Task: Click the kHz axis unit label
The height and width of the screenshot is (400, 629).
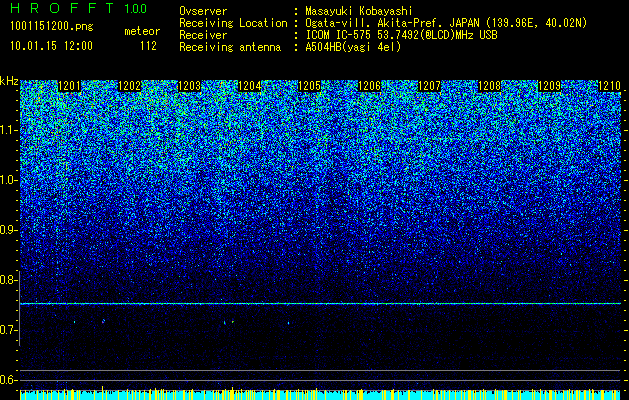Action: click(9, 81)
